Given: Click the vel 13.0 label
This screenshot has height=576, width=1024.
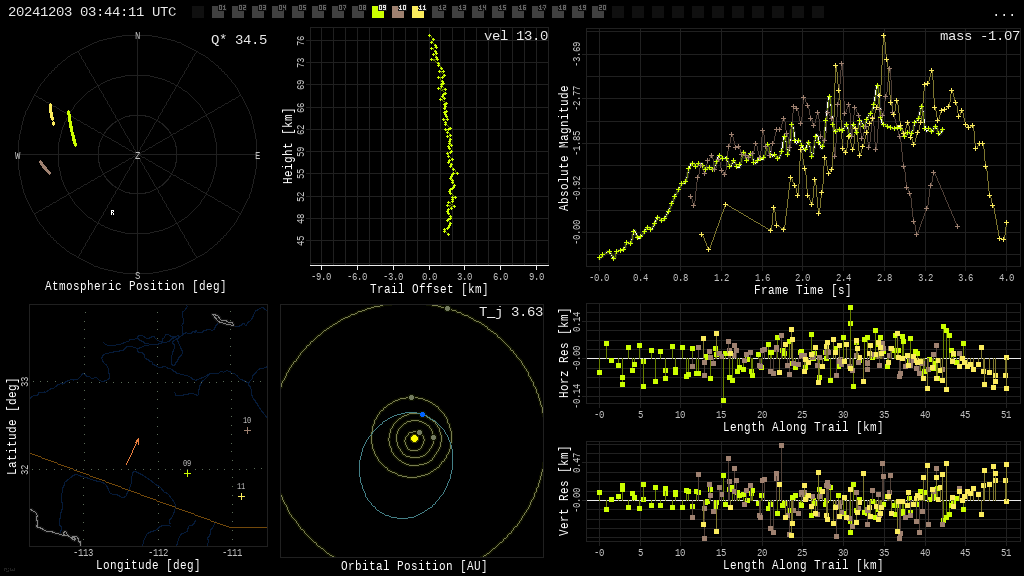Looking at the screenshot, I should 516,36.
